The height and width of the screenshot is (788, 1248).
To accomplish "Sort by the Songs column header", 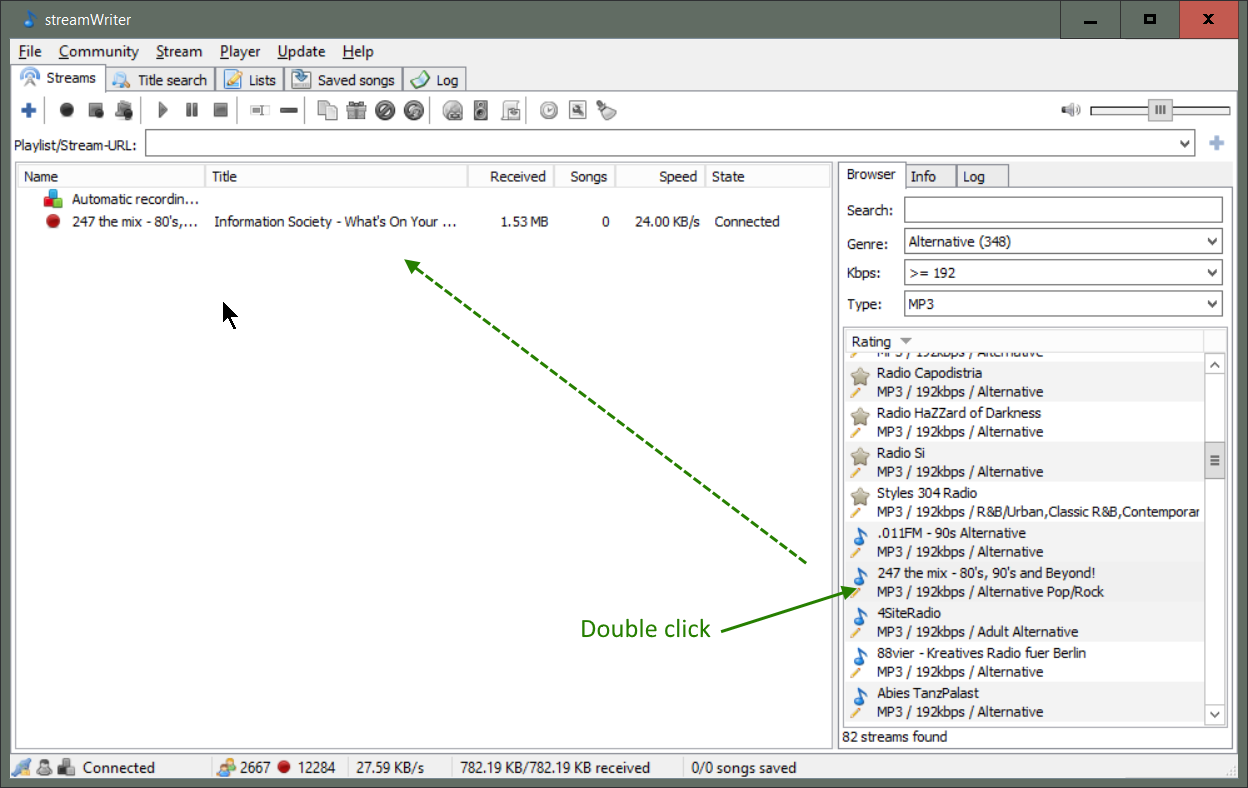I will click(x=585, y=176).
